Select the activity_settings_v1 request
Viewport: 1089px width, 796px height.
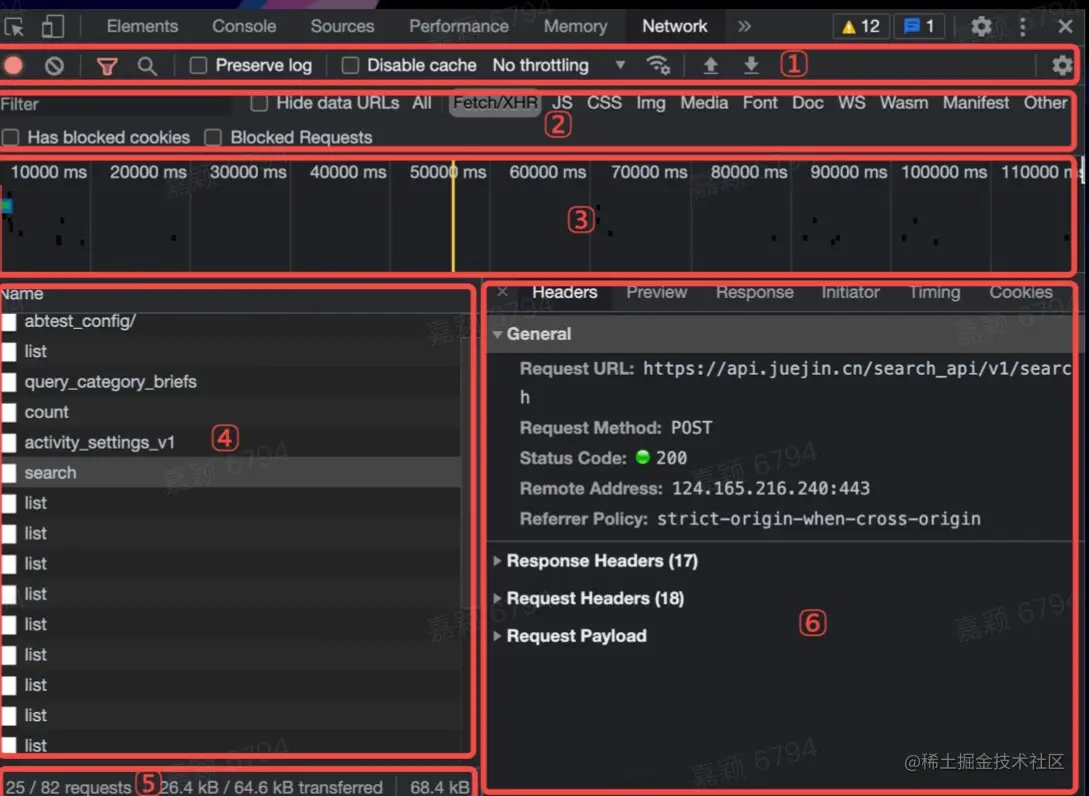tap(231, 442)
